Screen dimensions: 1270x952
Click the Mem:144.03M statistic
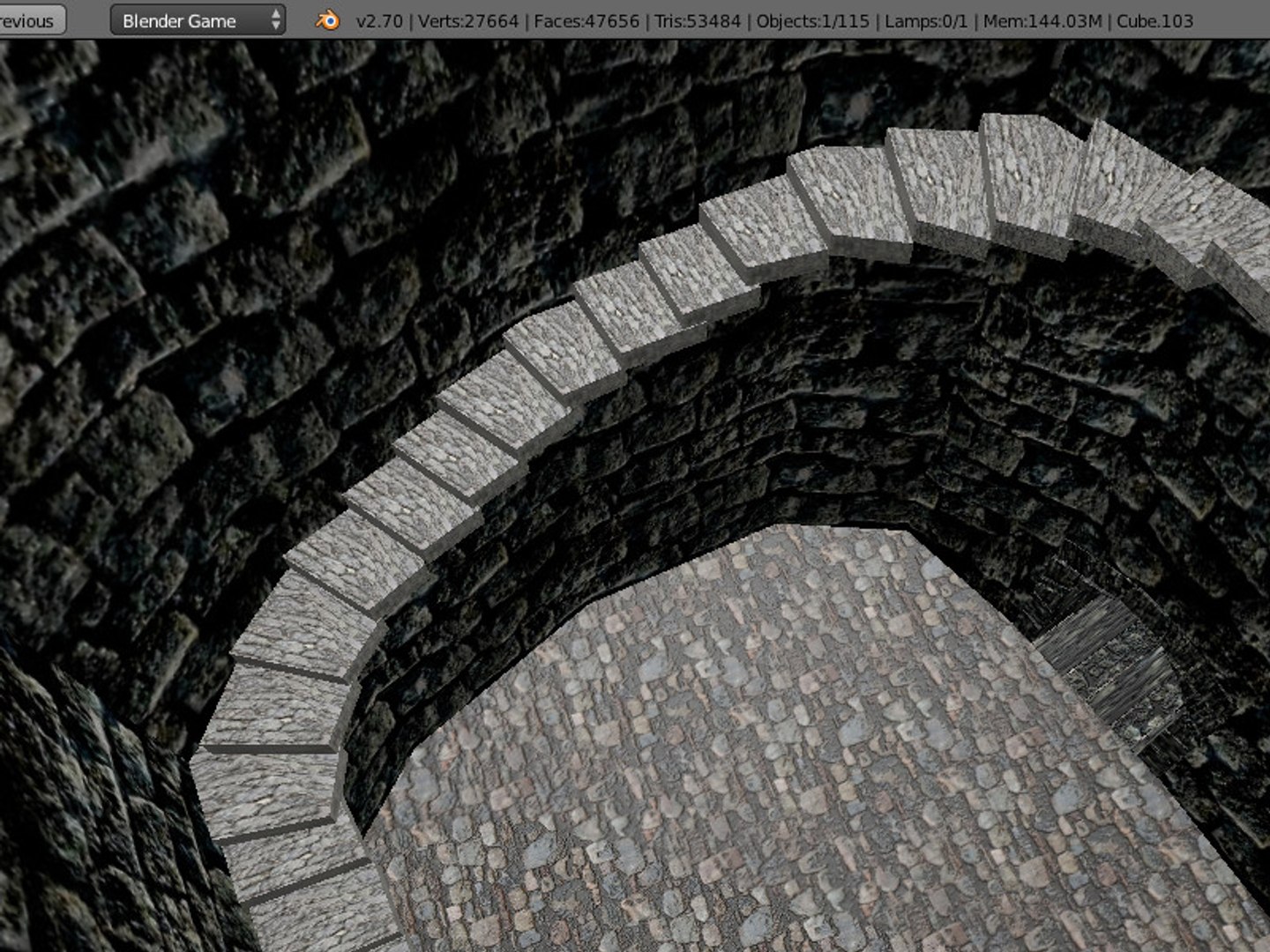tap(1042, 21)
